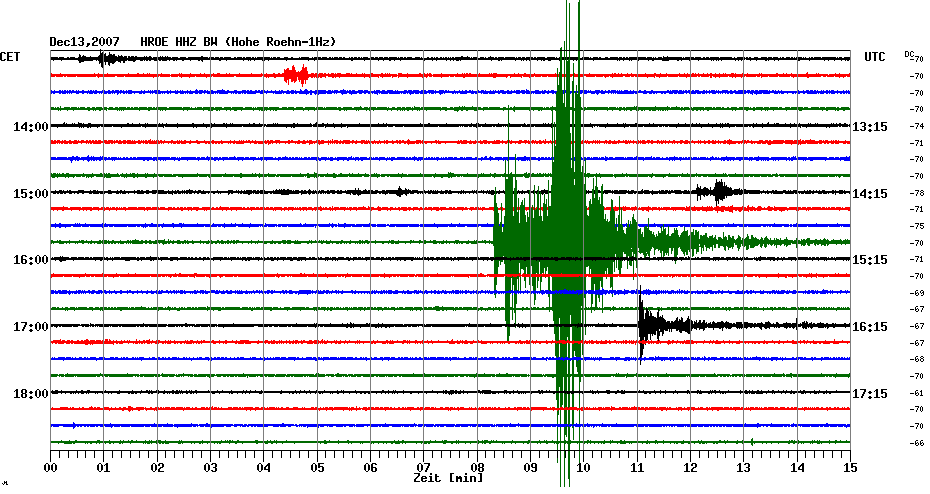Click the '00' minute axis label
This screenshot has width=930, height=494.
coord(50,468)
